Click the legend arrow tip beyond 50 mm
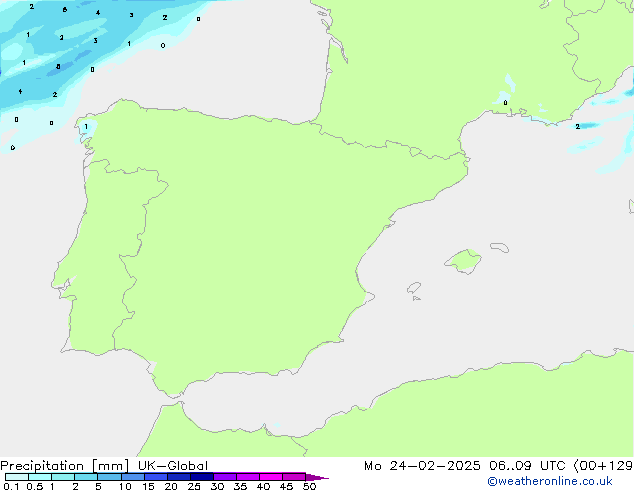 317,477
